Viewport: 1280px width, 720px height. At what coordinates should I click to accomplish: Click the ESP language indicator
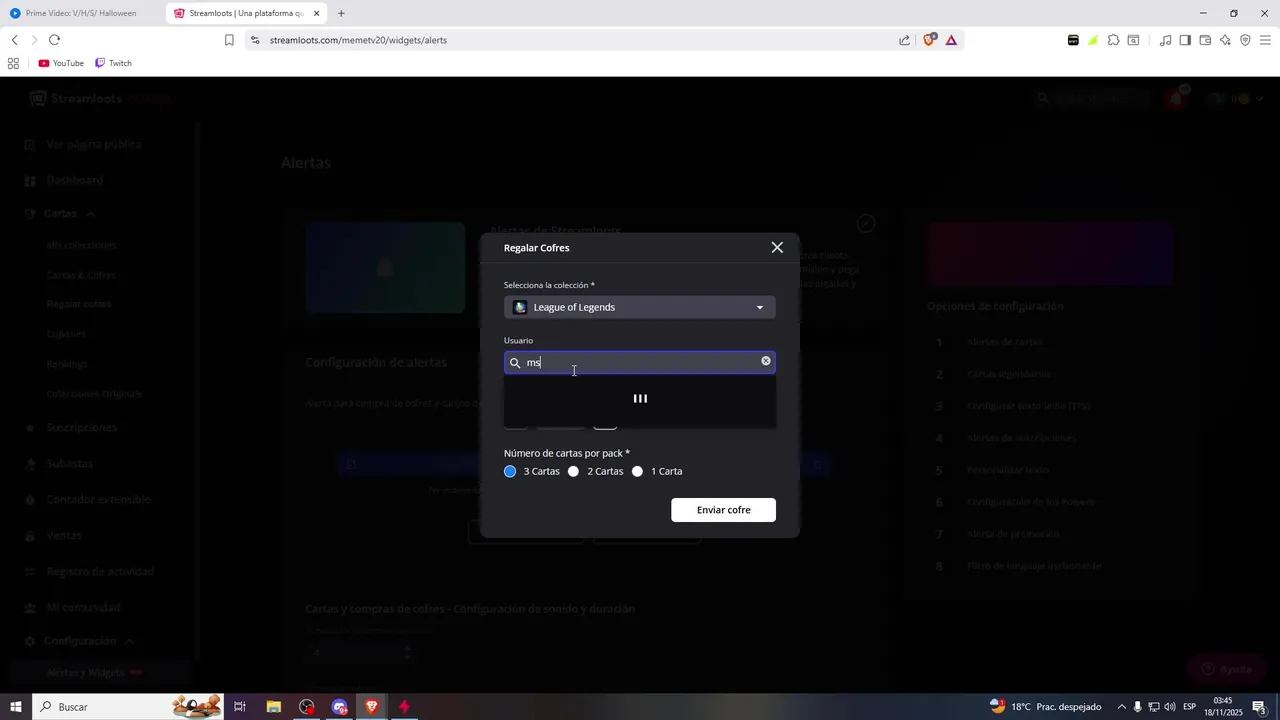point(1190,707)
